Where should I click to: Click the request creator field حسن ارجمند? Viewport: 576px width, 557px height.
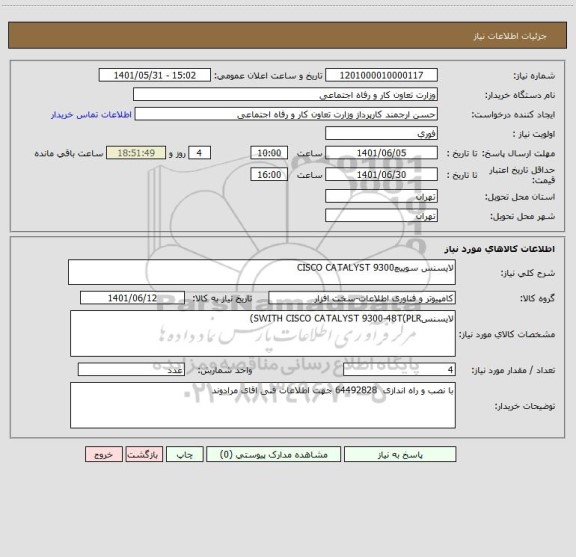coord(286,114)
